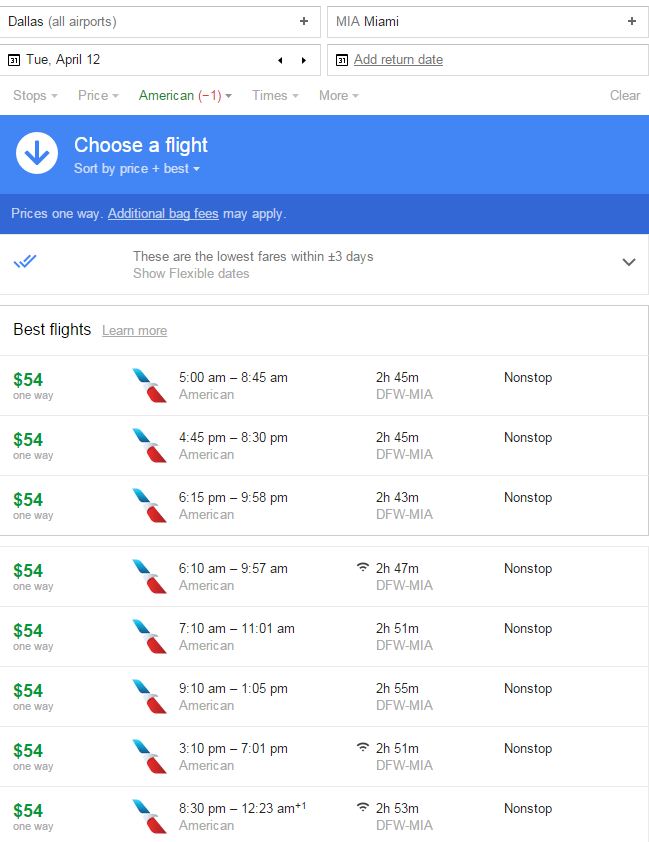Click the calendar icon beside Tue, April 12
Image resolution: width=649 pixels, height=842 pixels.
point(14,60)
